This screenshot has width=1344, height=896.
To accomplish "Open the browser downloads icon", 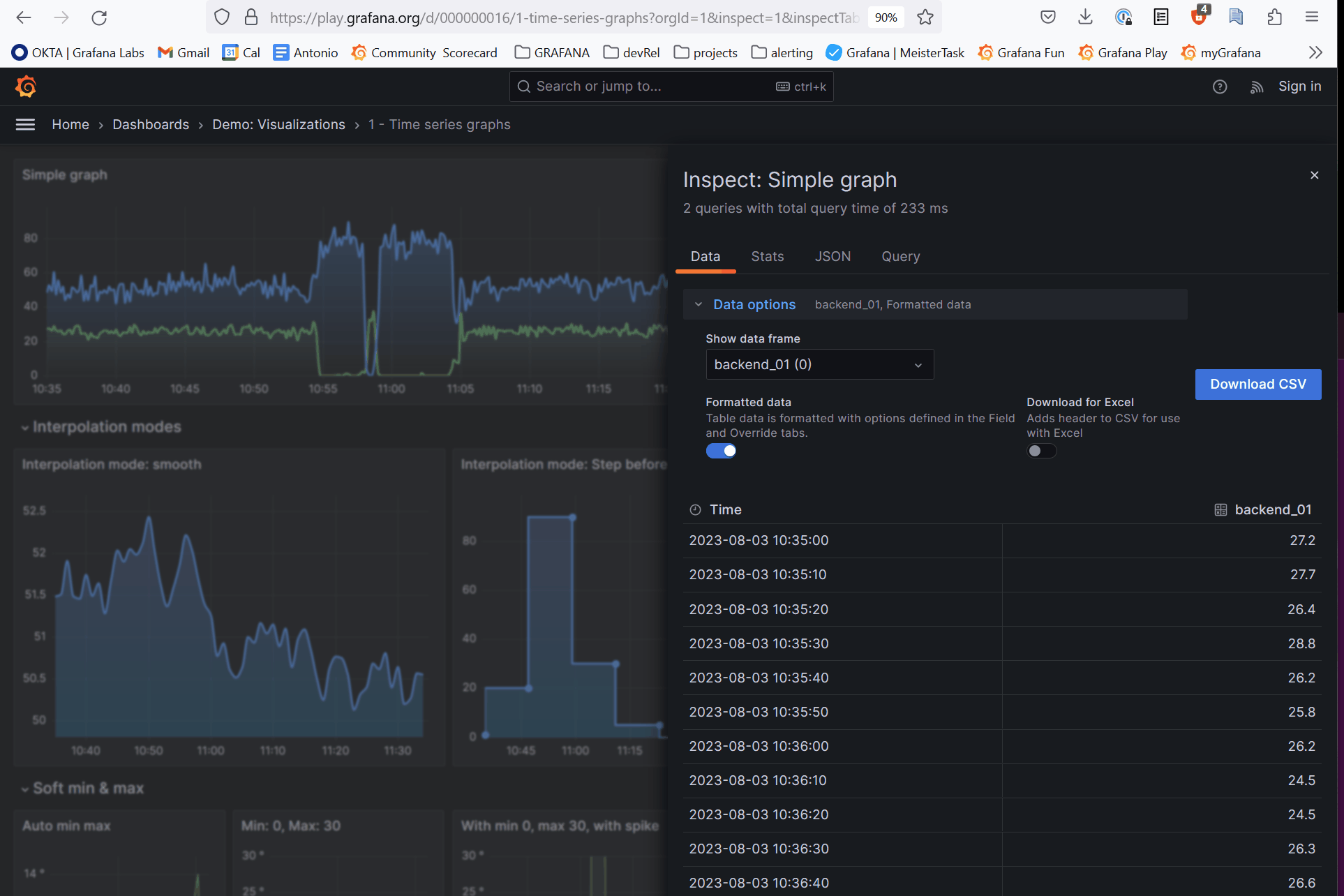I will (x=1084, y=17).
